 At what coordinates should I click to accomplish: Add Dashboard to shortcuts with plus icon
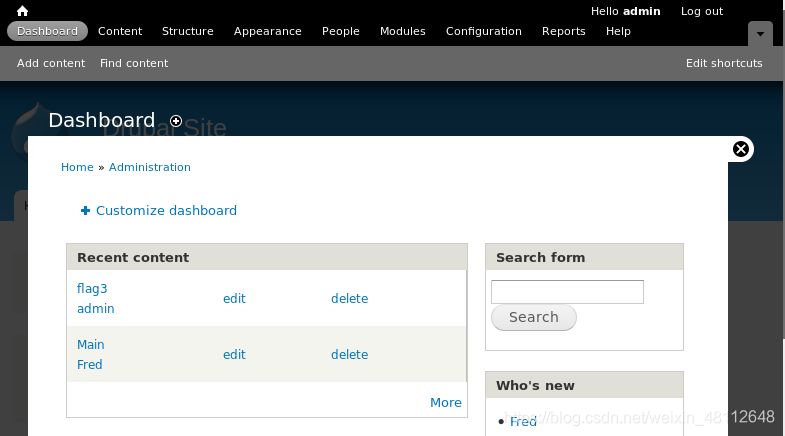(x=176, y=121)
